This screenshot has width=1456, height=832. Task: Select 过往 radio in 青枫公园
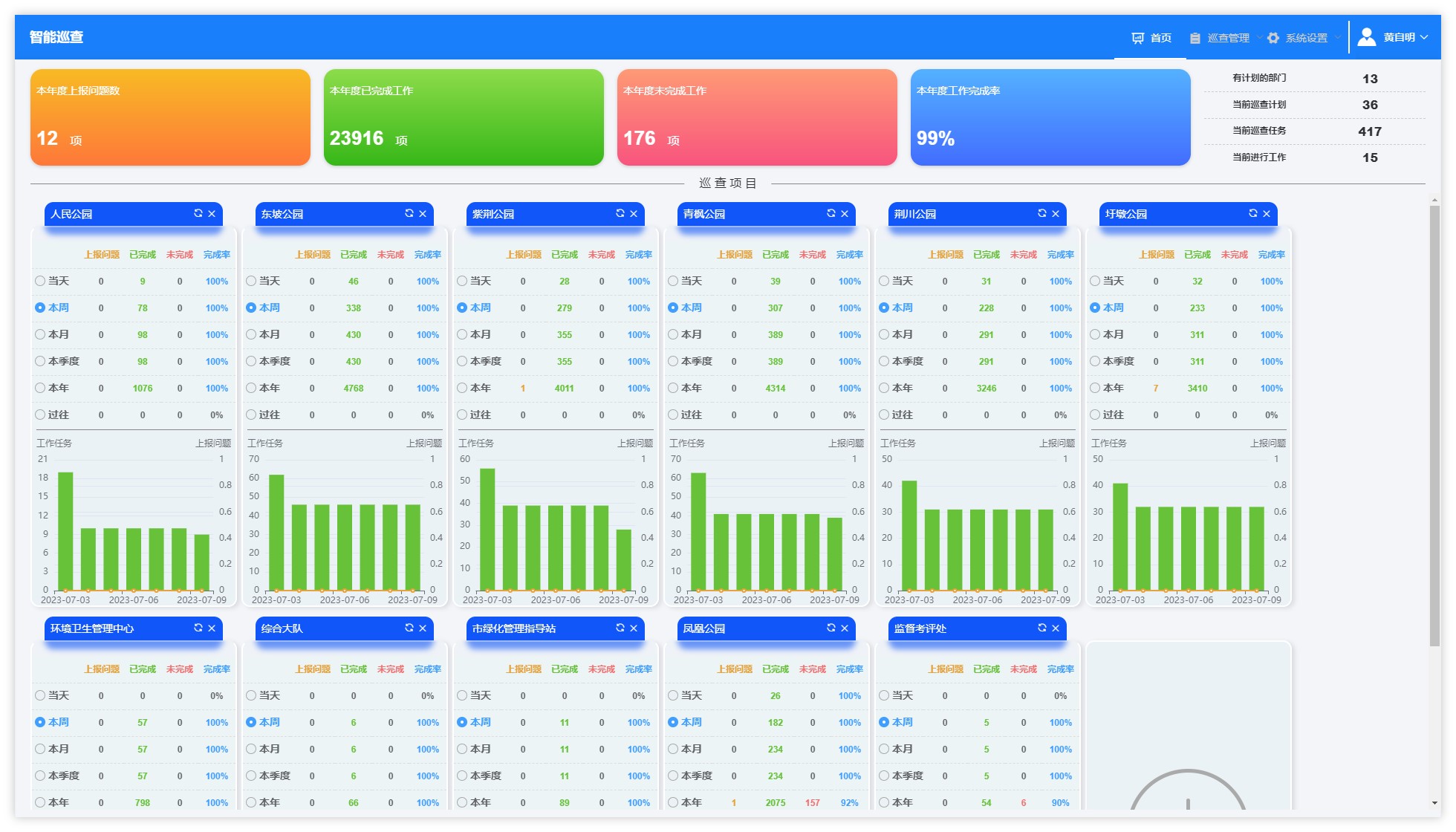coord(673,415)
